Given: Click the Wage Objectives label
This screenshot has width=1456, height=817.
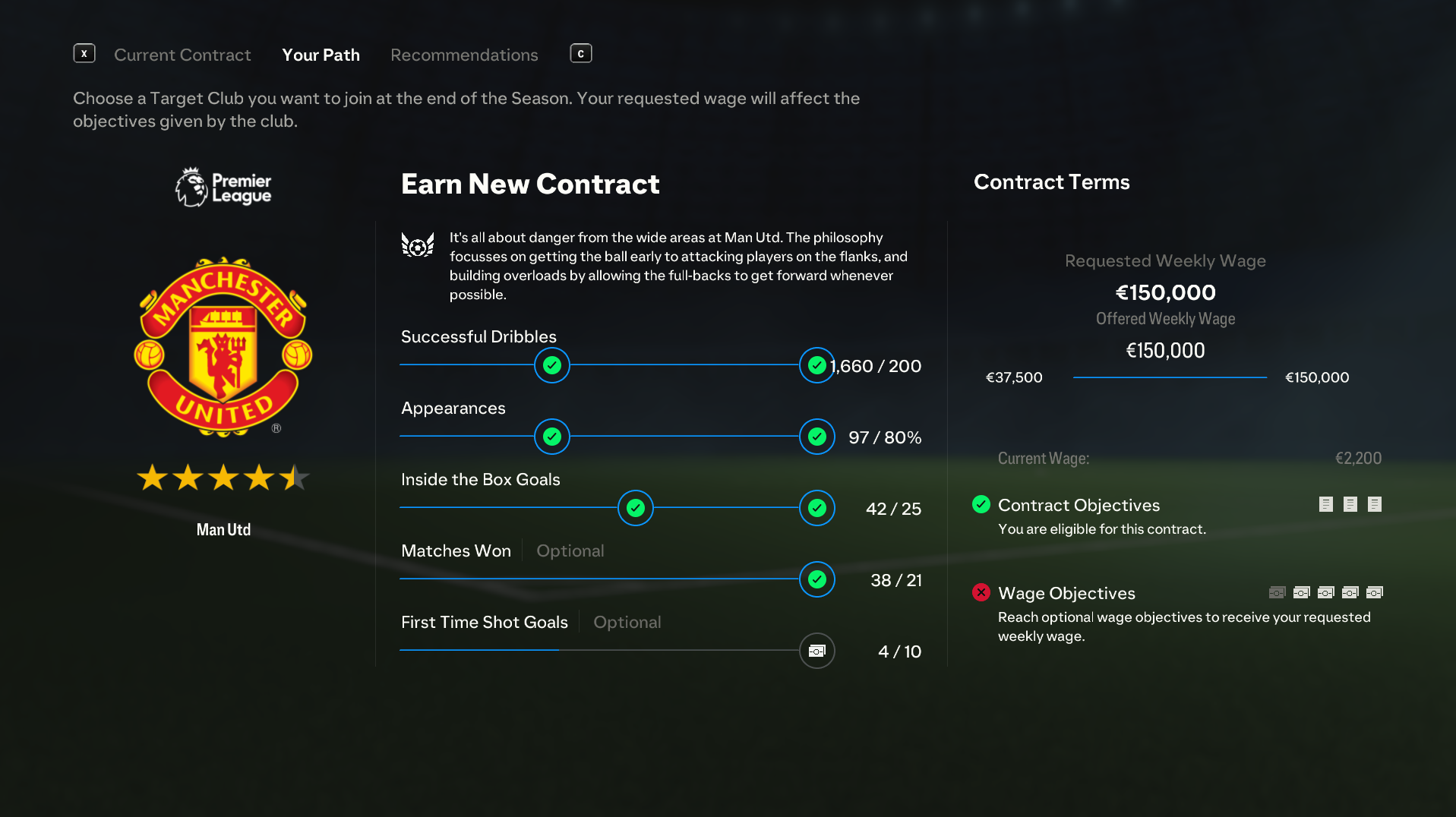Looking at the screenshot, I should (x=1066, y=593).
